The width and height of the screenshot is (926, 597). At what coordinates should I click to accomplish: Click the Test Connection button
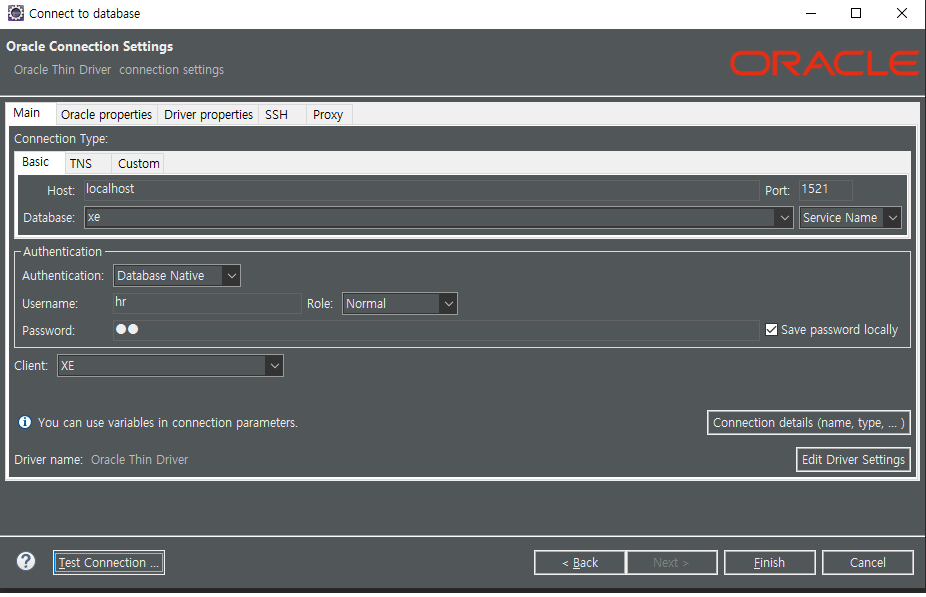coord(109,563)
